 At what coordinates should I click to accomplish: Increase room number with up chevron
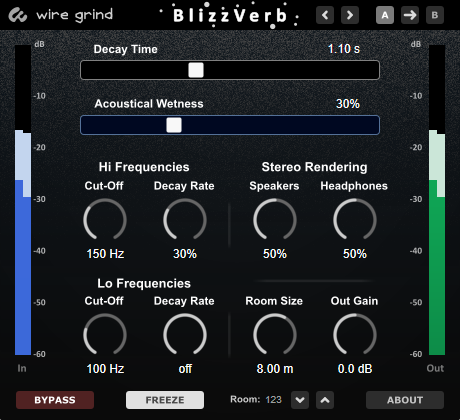[325, 400]
